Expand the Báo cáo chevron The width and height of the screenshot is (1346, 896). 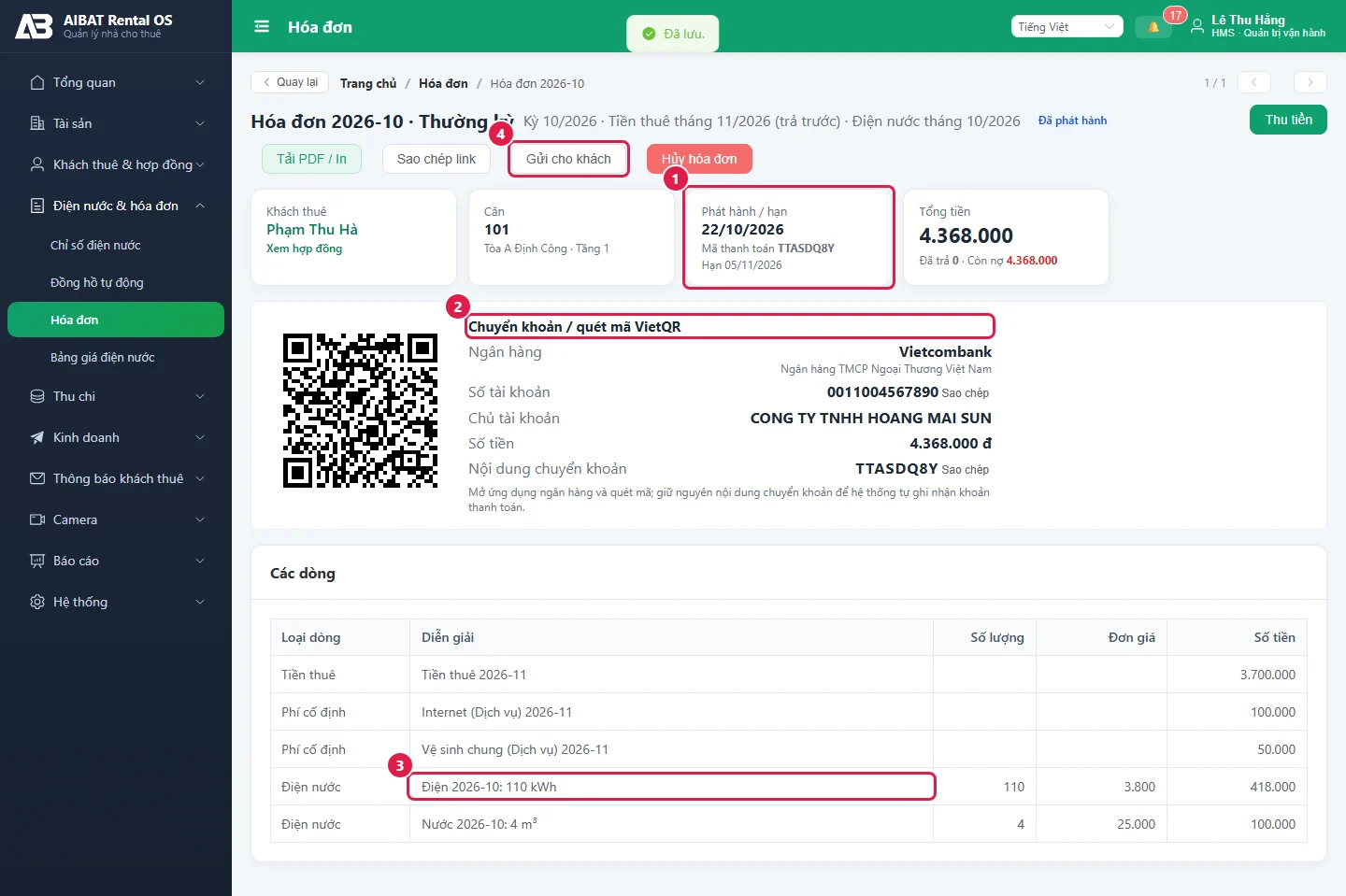click(200, 561)
